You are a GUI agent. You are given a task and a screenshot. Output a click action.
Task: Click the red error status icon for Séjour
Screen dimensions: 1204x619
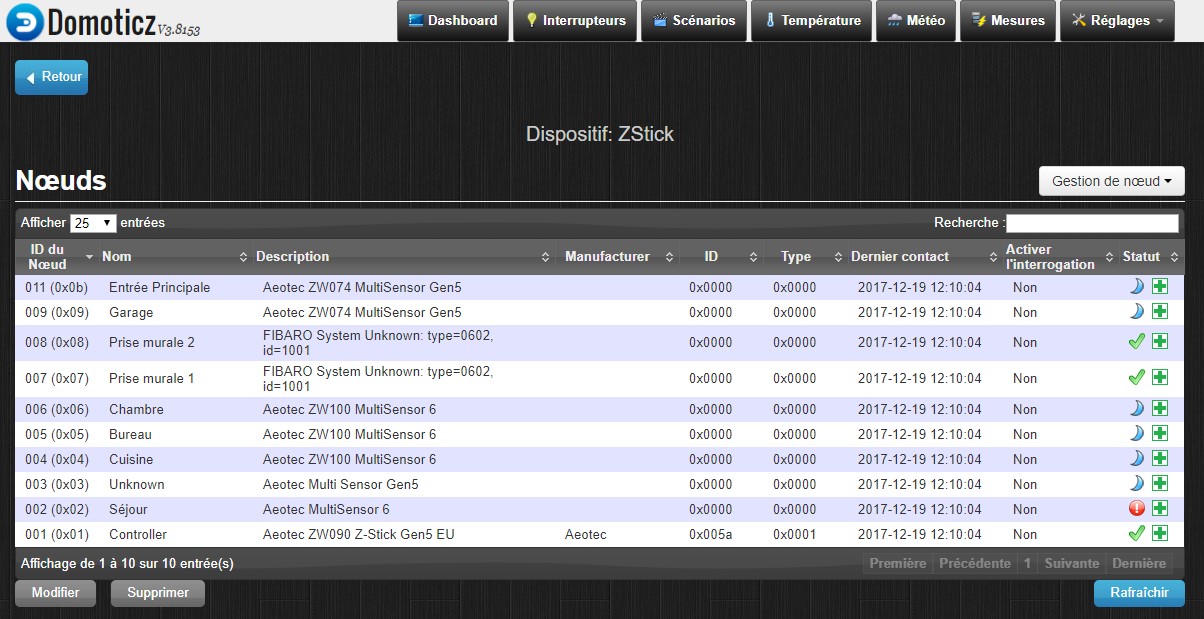click(x=1136, y=508)
